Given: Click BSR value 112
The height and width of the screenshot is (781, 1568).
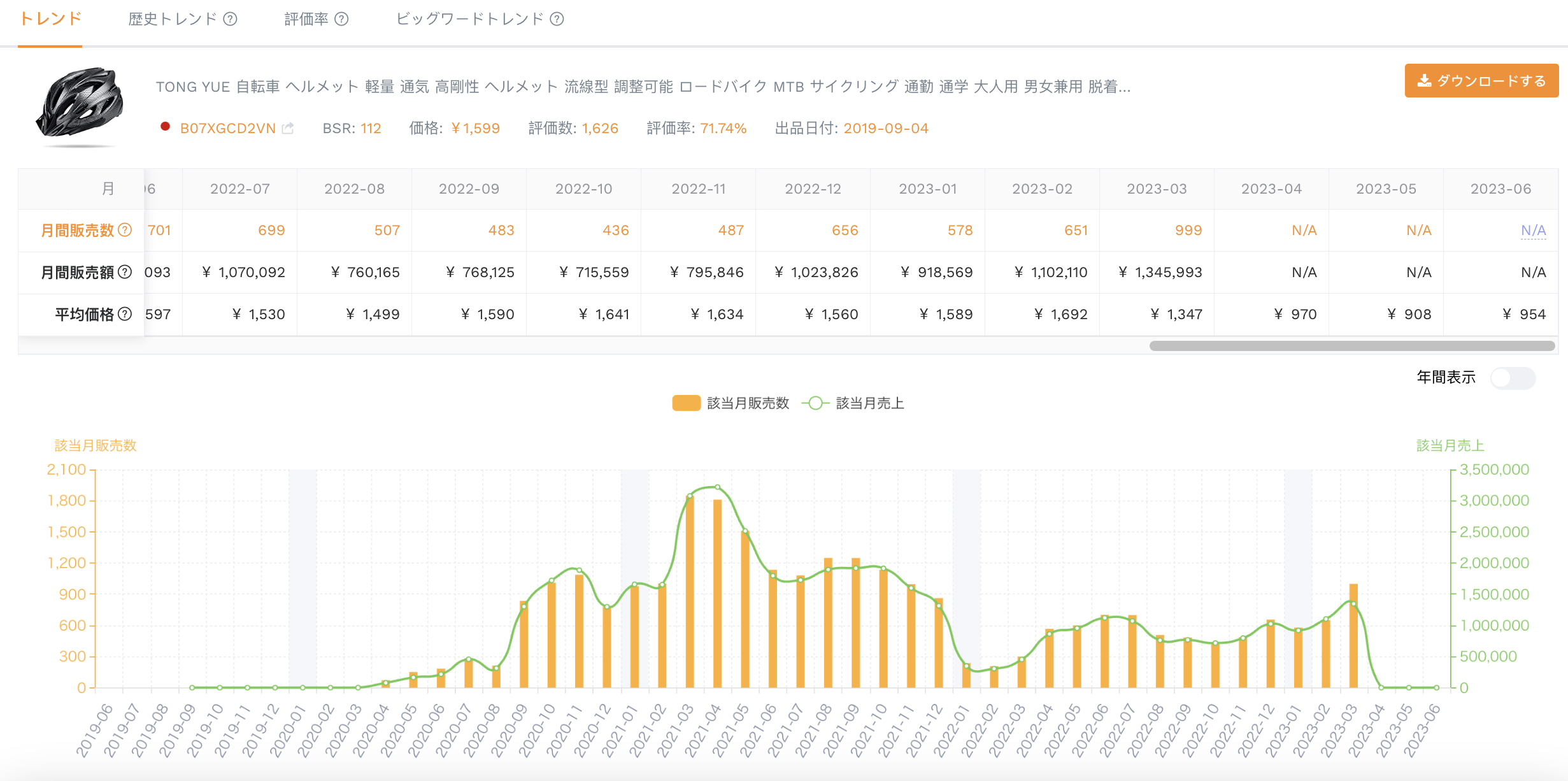Looking at the screenshot, I should coord(371,128).
